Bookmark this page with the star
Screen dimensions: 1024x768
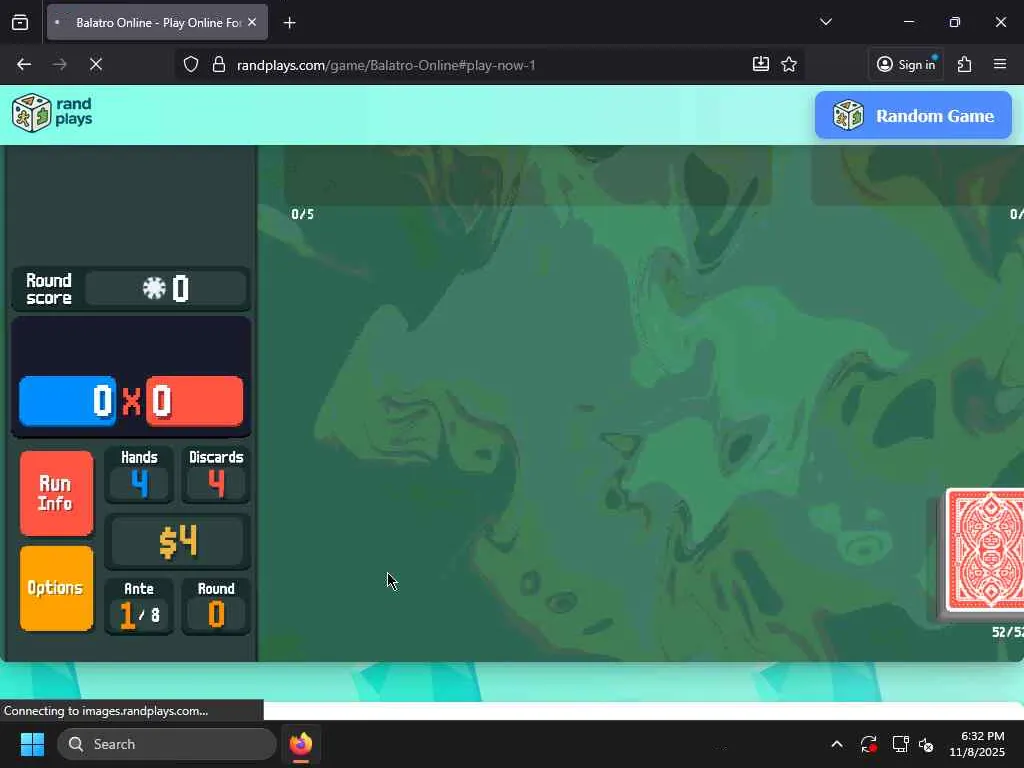pos(789,64)
